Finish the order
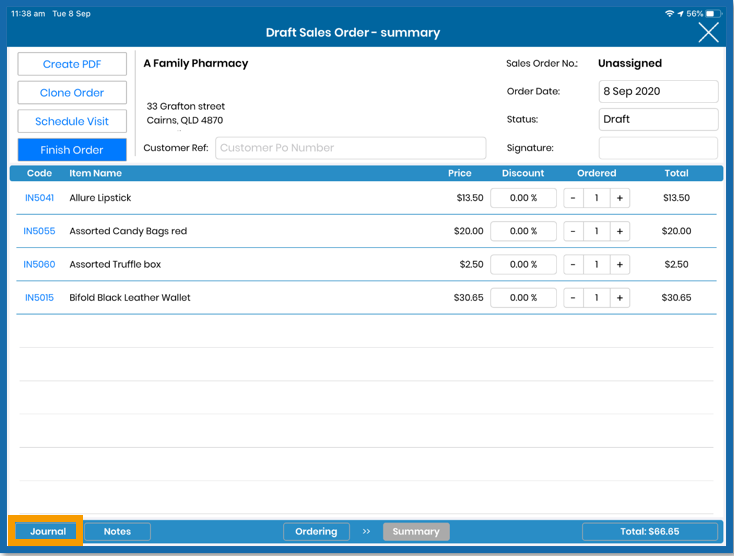Screen dimensions: 734x556 click(x=72, y=150)
